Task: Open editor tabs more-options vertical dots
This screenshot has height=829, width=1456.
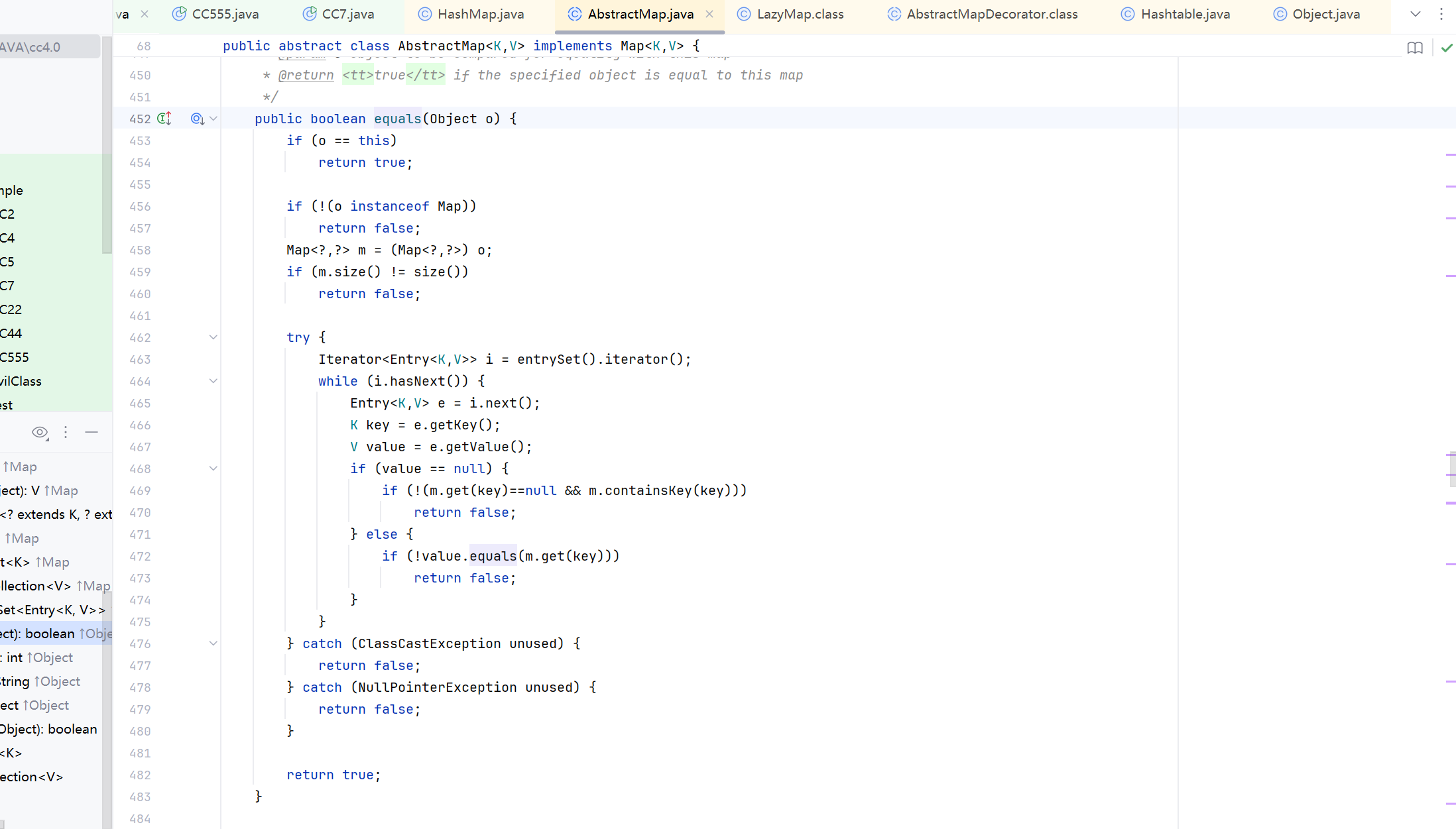Action: click(1441, 14)
